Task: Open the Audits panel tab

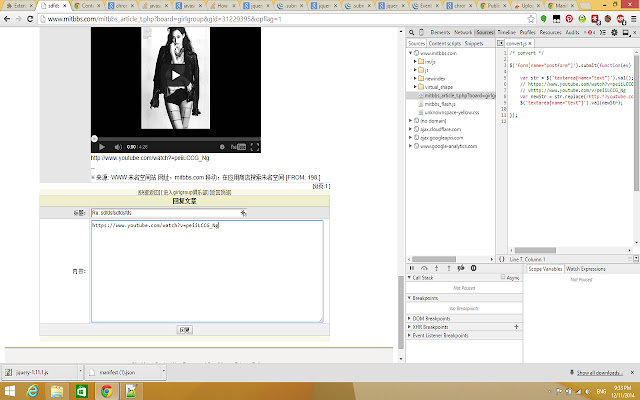Action: (572, 32)
